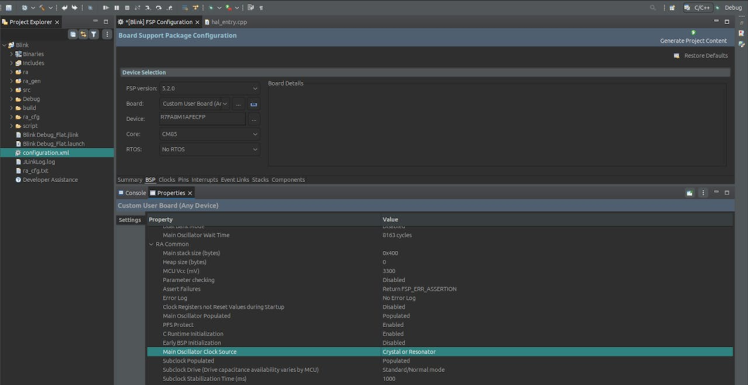Click Main stack size value 0x400

click(390, 253)
